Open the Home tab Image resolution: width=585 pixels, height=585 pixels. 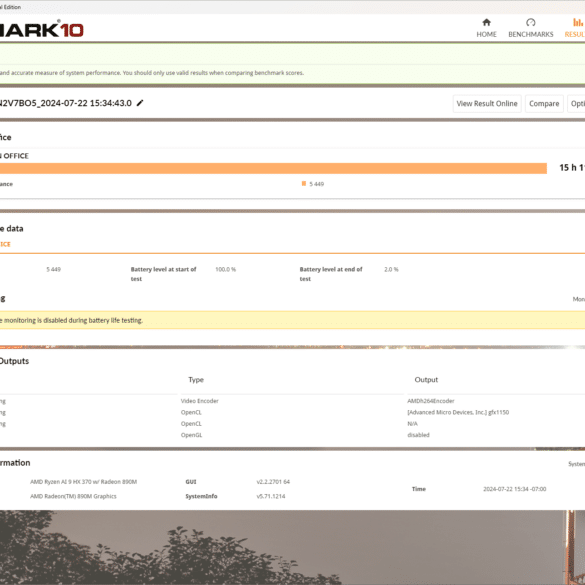(x=486, y=28)
